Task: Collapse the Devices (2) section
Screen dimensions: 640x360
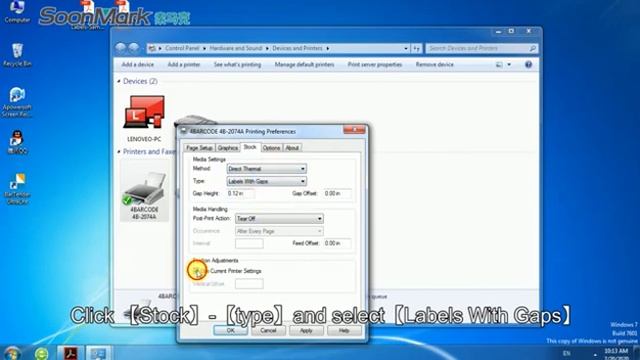Action: (x=119, y=81)
